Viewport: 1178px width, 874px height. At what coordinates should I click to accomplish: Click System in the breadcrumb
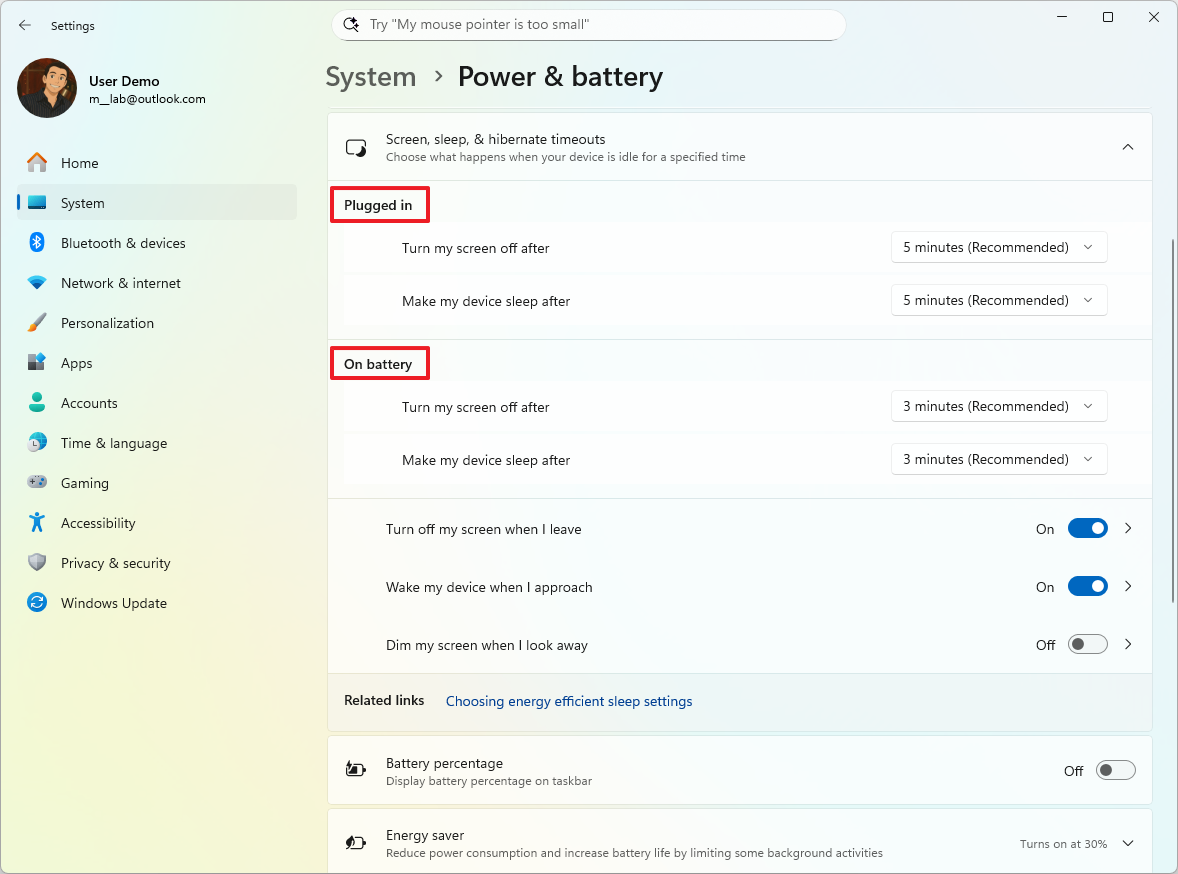click(370, 76)
